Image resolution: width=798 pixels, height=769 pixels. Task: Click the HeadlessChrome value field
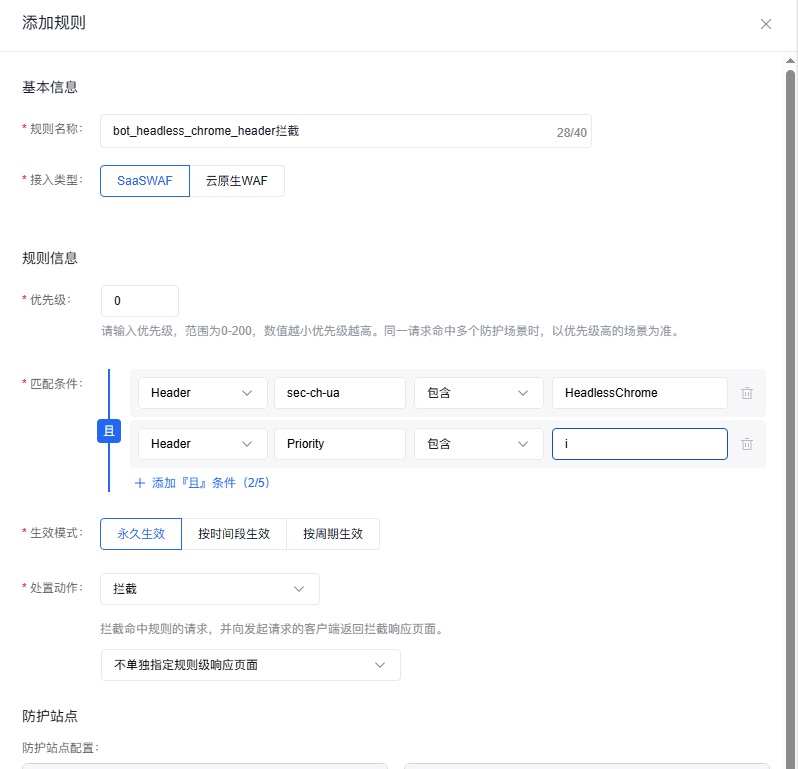pos(640,393)
